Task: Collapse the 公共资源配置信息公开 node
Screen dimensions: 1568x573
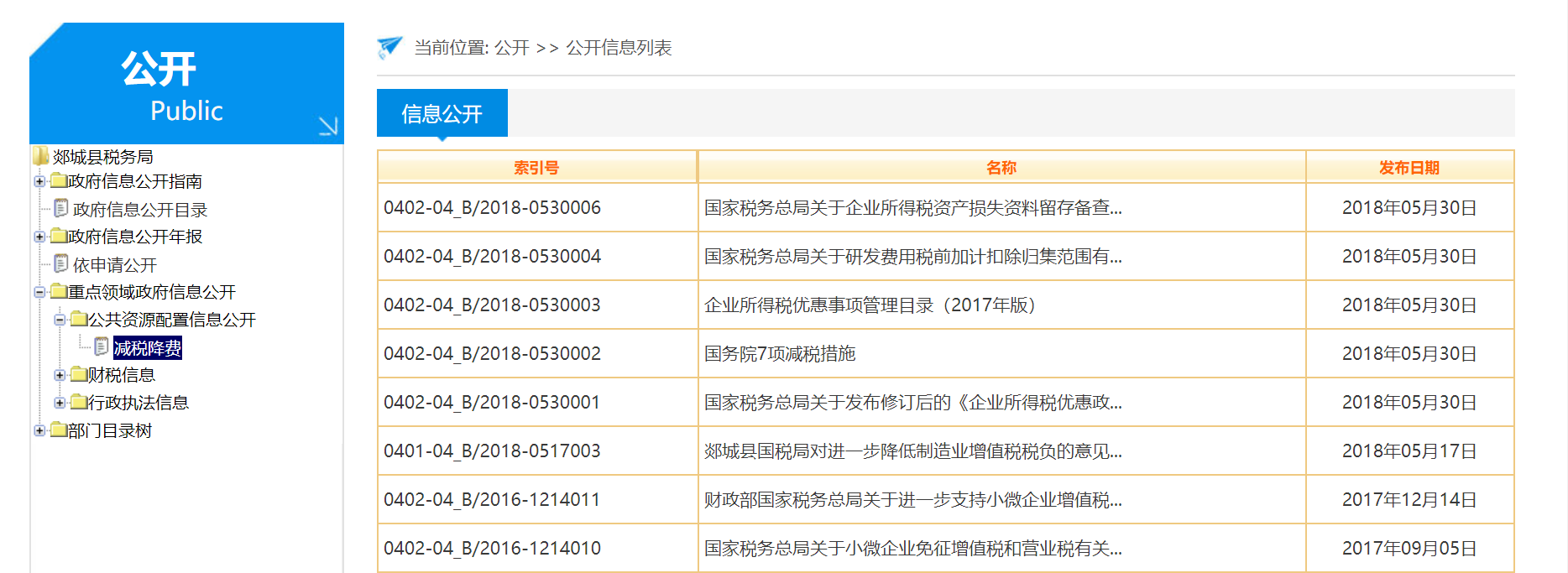Action: pyautogui.click(x=60, y=320)
